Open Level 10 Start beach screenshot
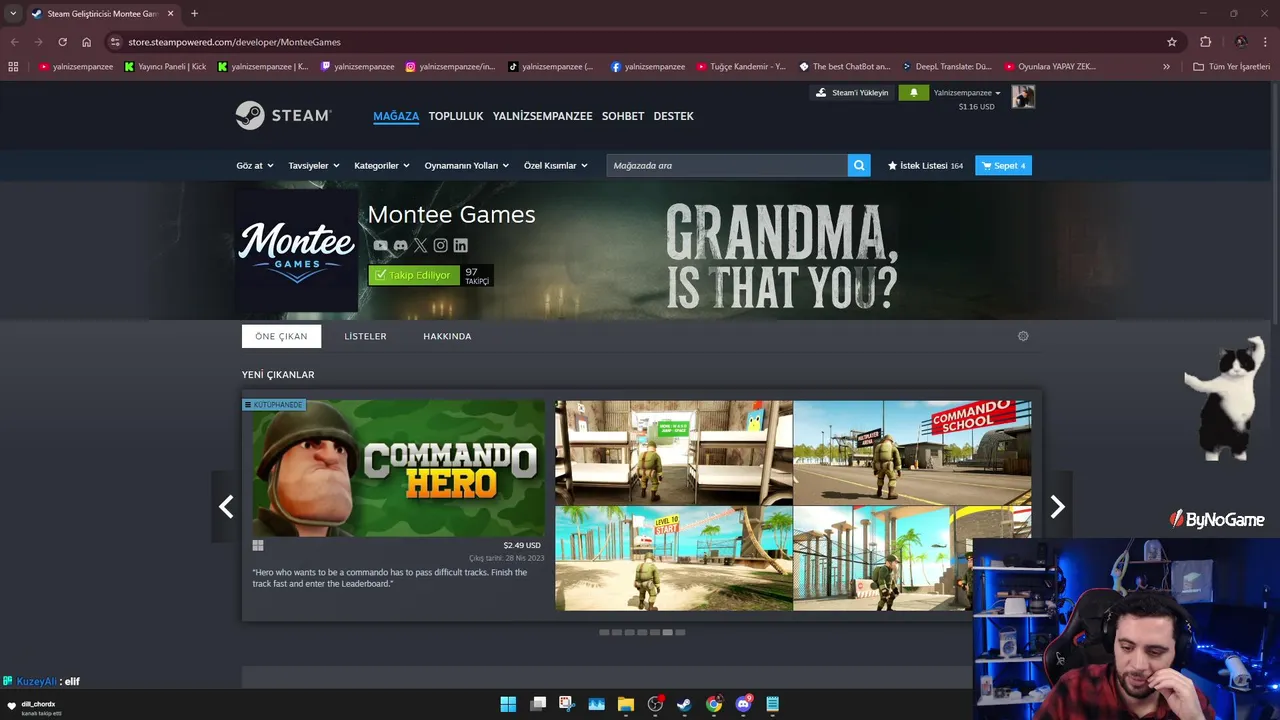The height and width of the screenshot is (720, 1280). tap(674, 558)
